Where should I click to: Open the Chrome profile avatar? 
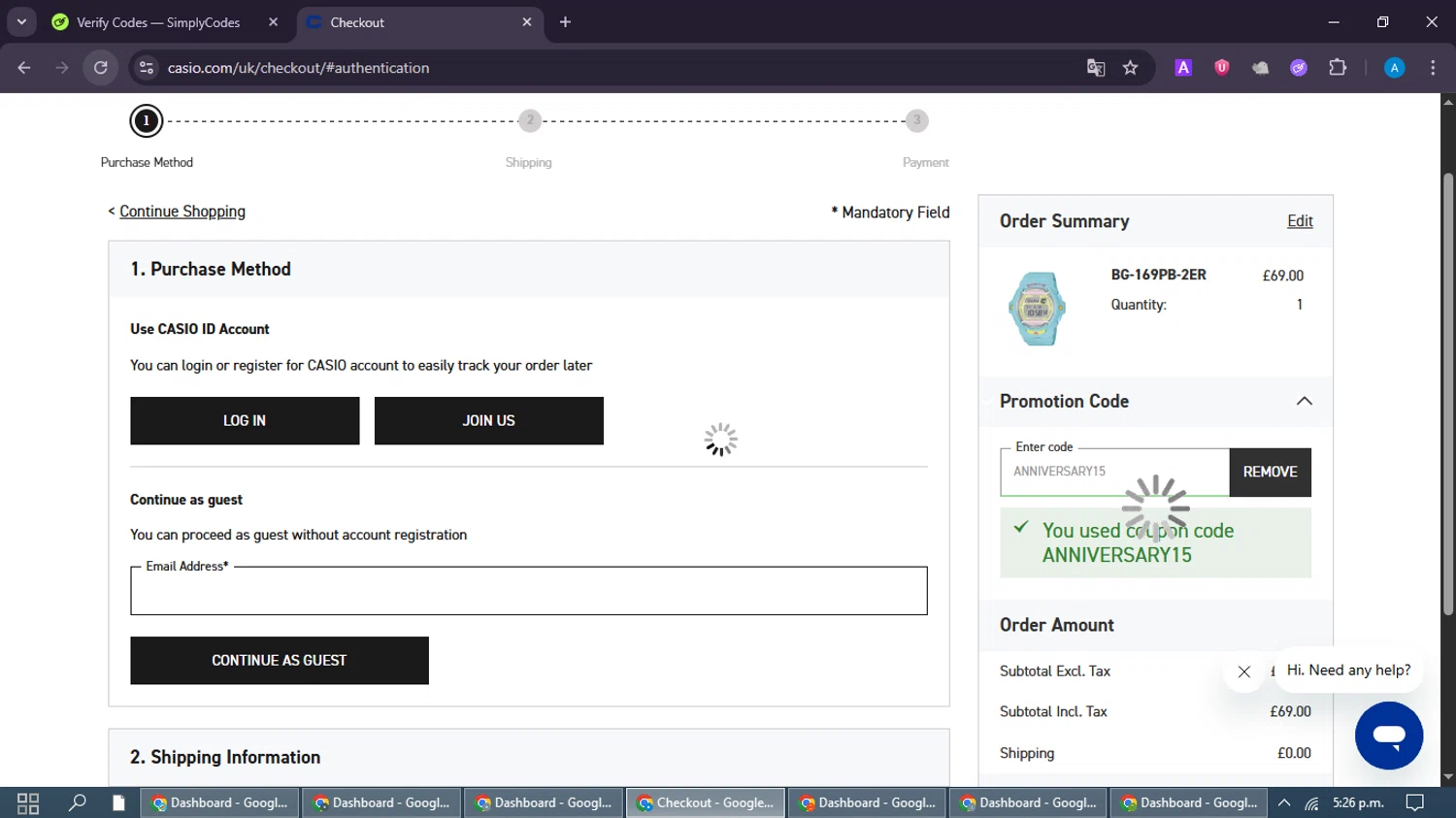[x=1394, y=68]
